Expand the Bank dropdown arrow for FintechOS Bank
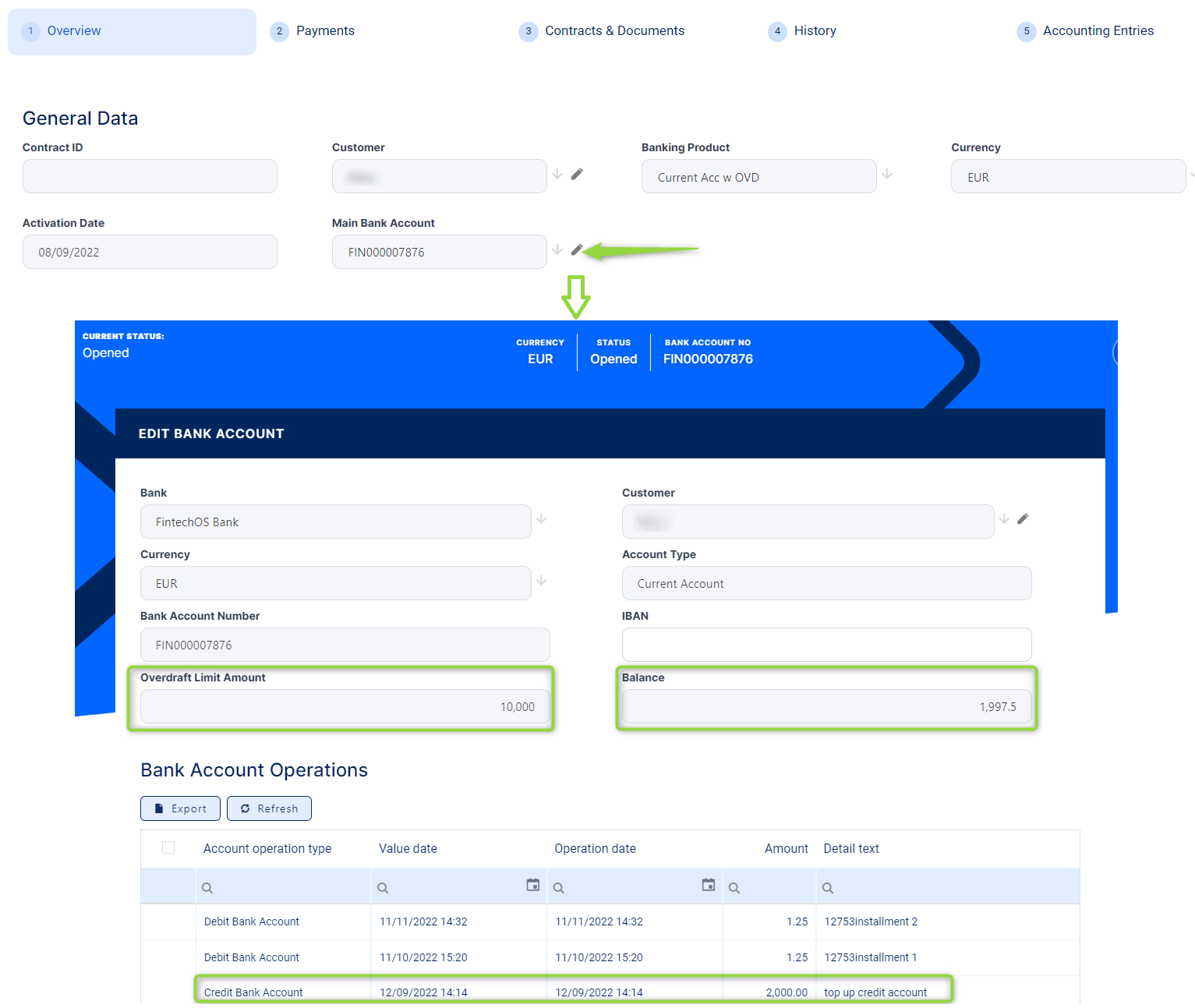The width and height of the screenshot is (1195, 1008). 542,519
